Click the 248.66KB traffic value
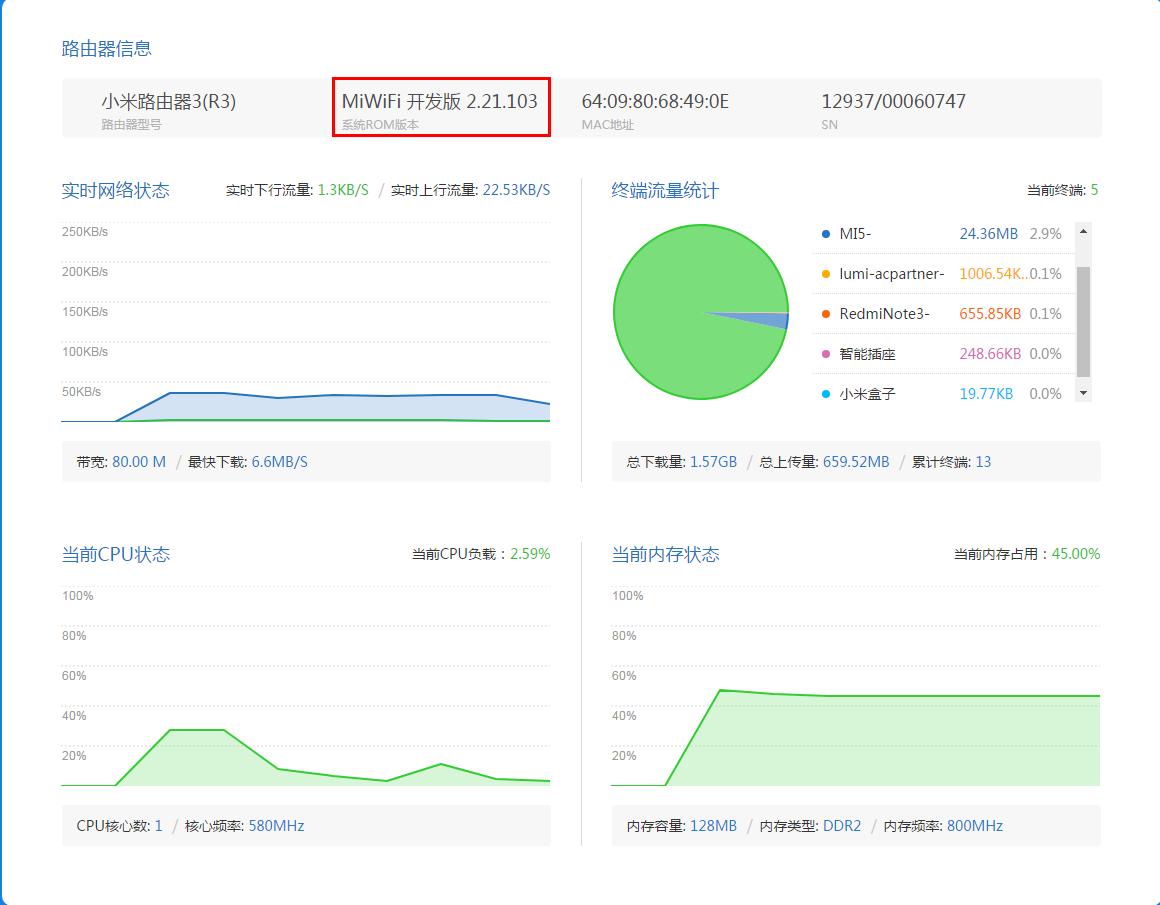The height and width of the screenshot is (905, 1160). coord(990,354)
